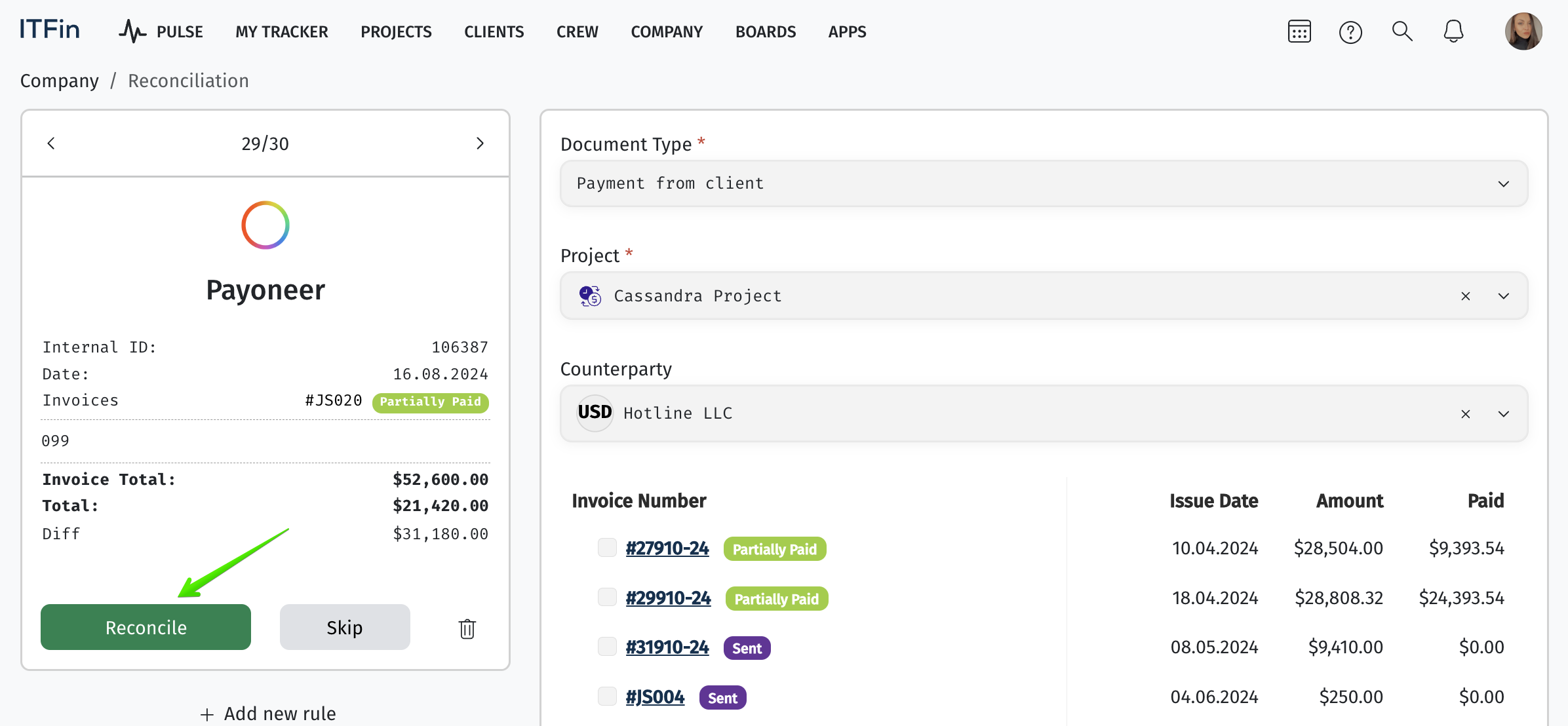1568x726 pixels.
Task: Click the search magnifier icon
Action: click(x=1402, y=31)
